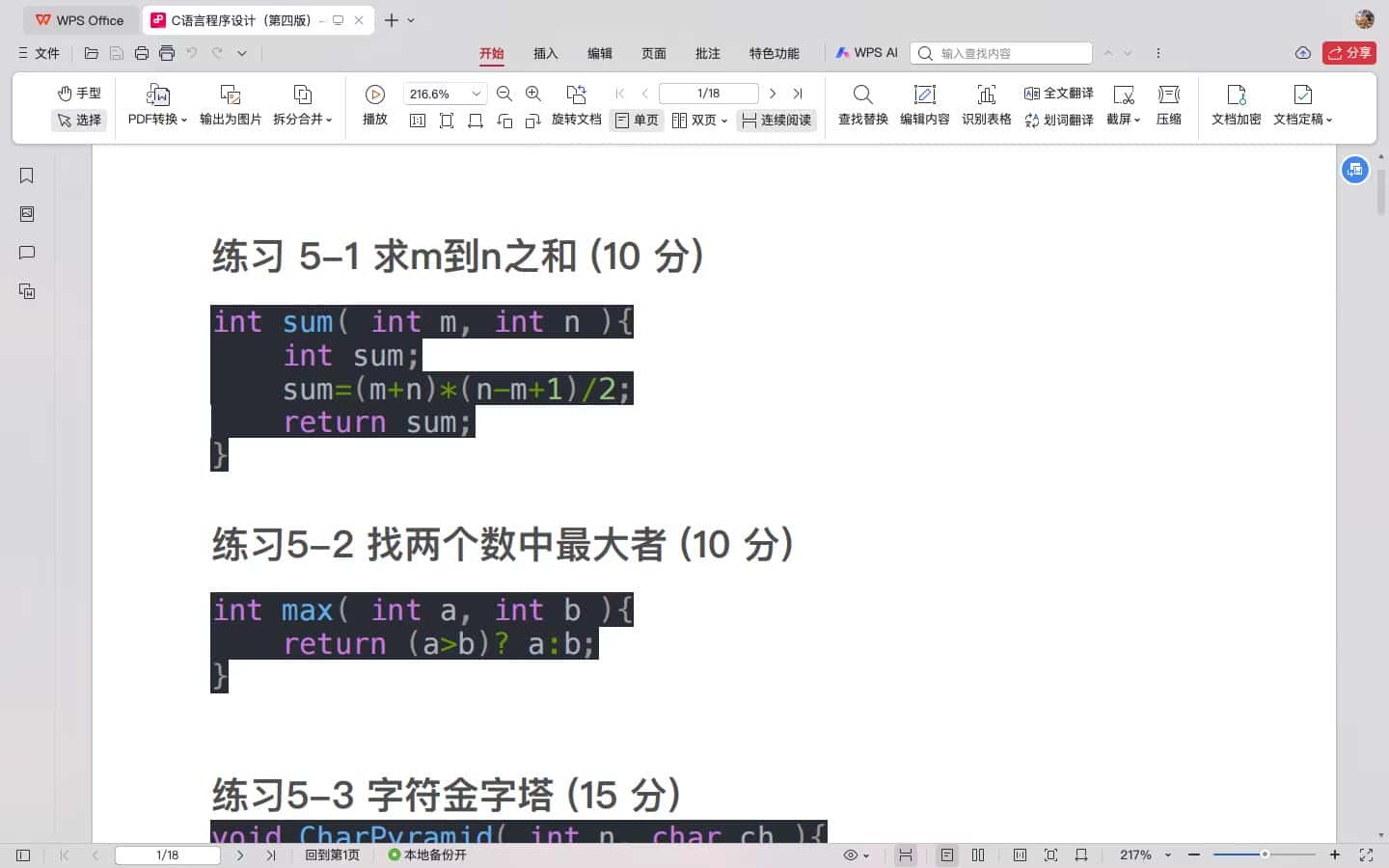Viewport: 1389px width, 868px height.
Task: Toggle Continuous Reading (连续阅读) mode
Action: click(776, 121)
